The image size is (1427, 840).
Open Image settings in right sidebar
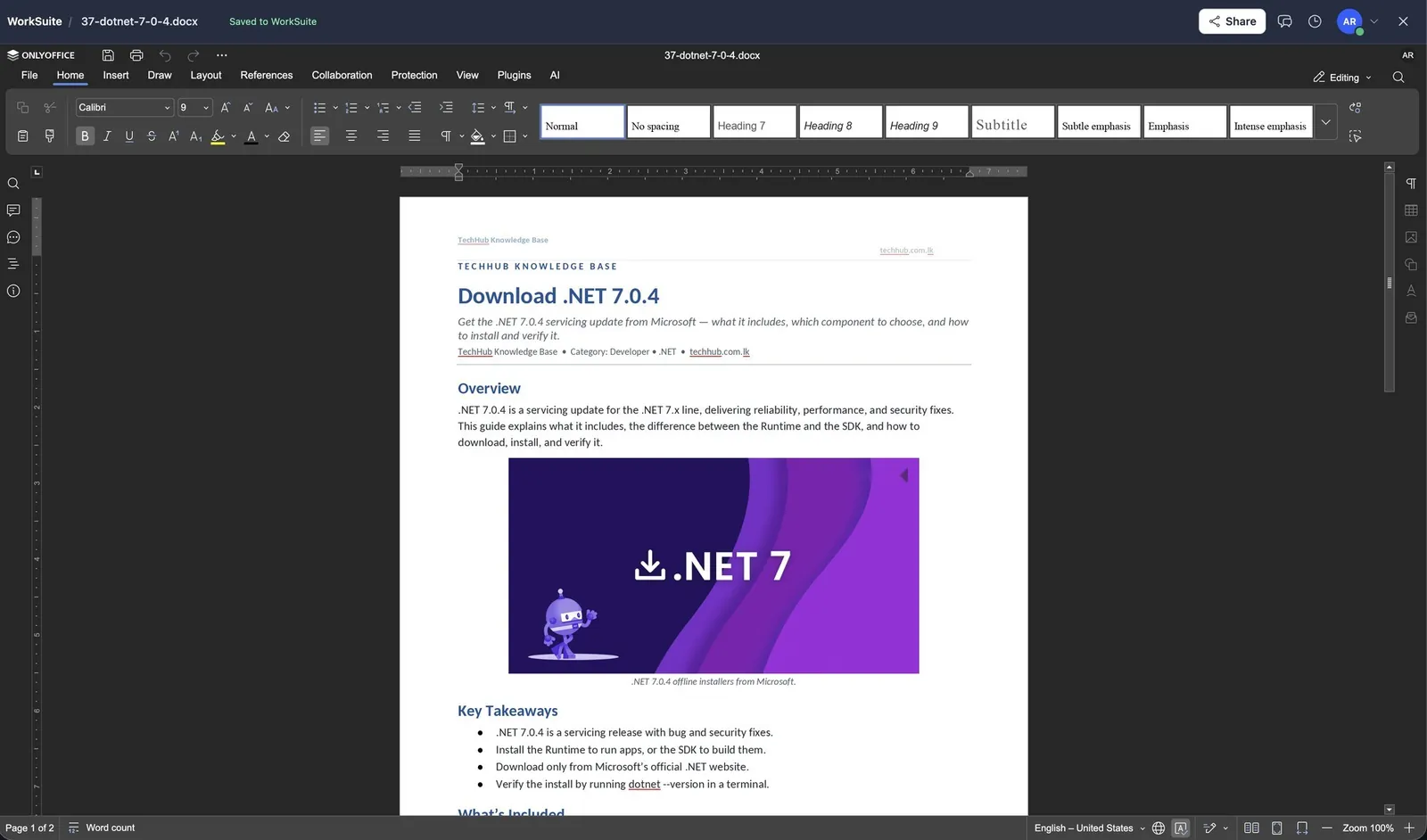coord(1411,237)
